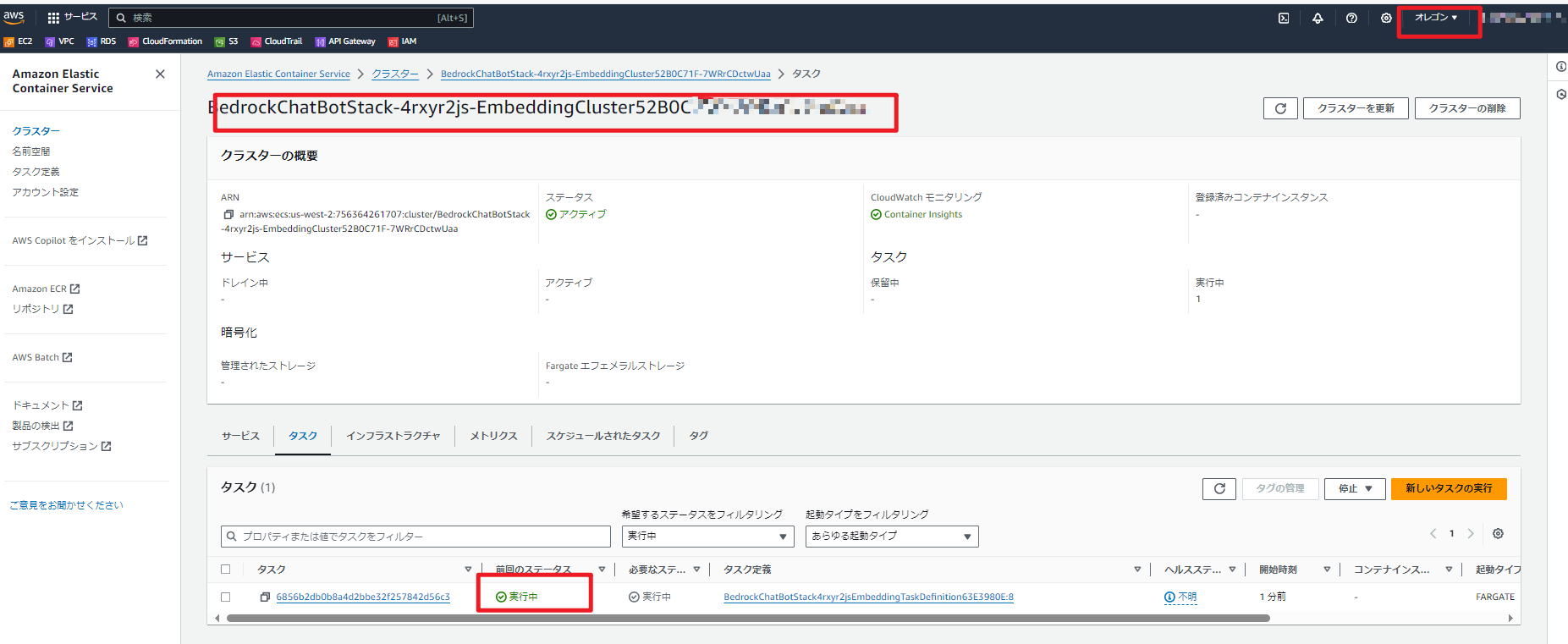This screenshot has width=1568, height=644.
Task: Expand the 停止 button dropdown
Action: click(x=1354, y=488)
